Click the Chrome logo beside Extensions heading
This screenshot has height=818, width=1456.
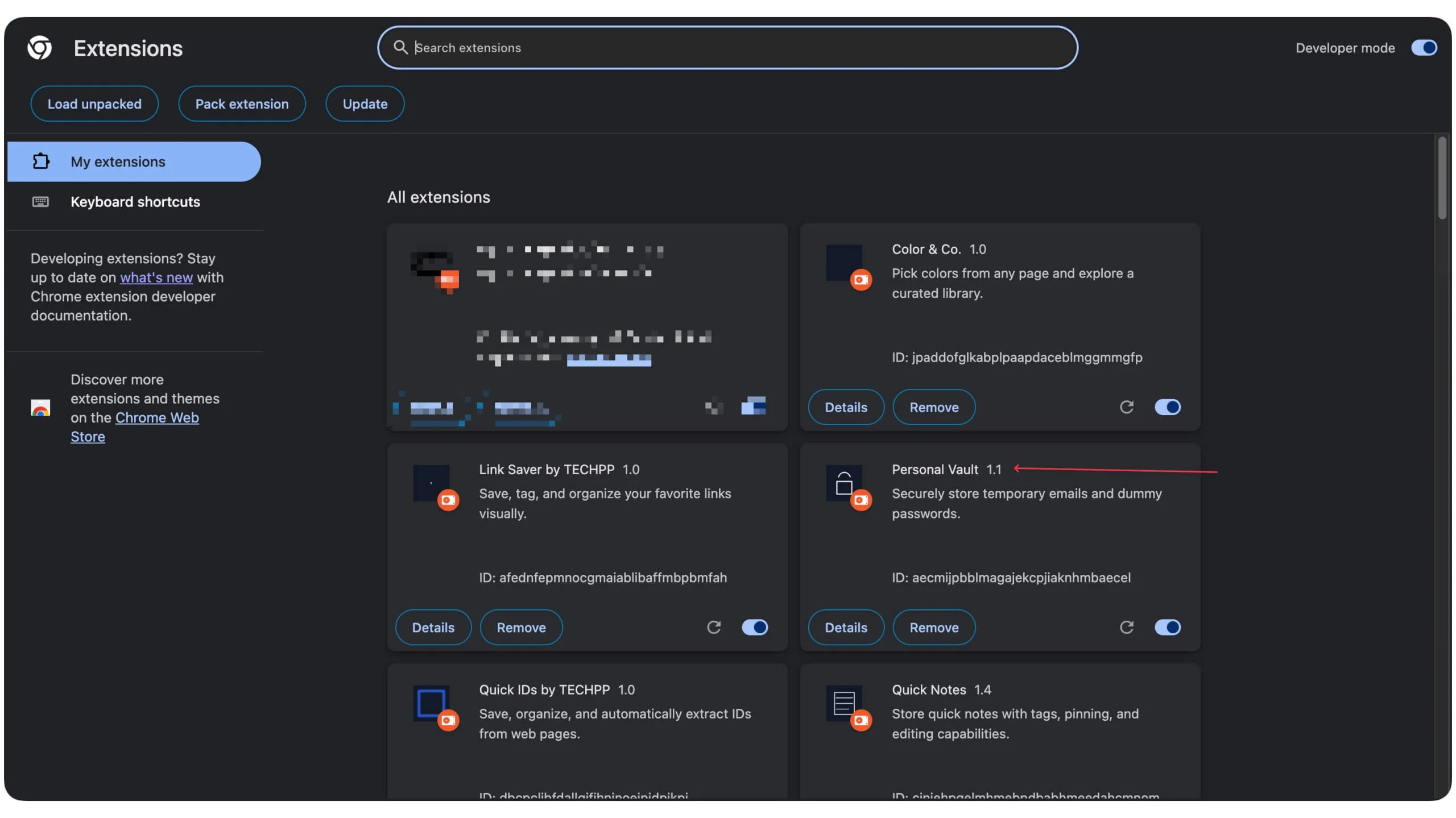[40, 48]
